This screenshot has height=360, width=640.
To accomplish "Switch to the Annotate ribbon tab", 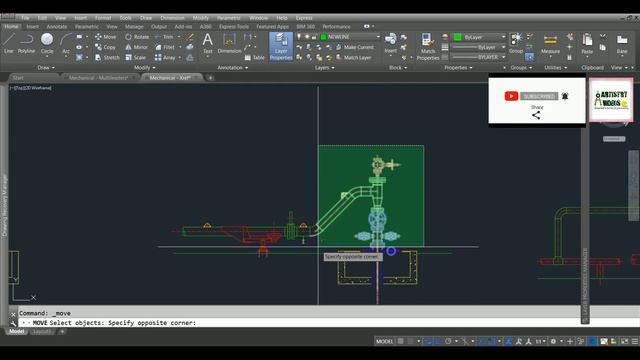I will click(x=57, y=27).
